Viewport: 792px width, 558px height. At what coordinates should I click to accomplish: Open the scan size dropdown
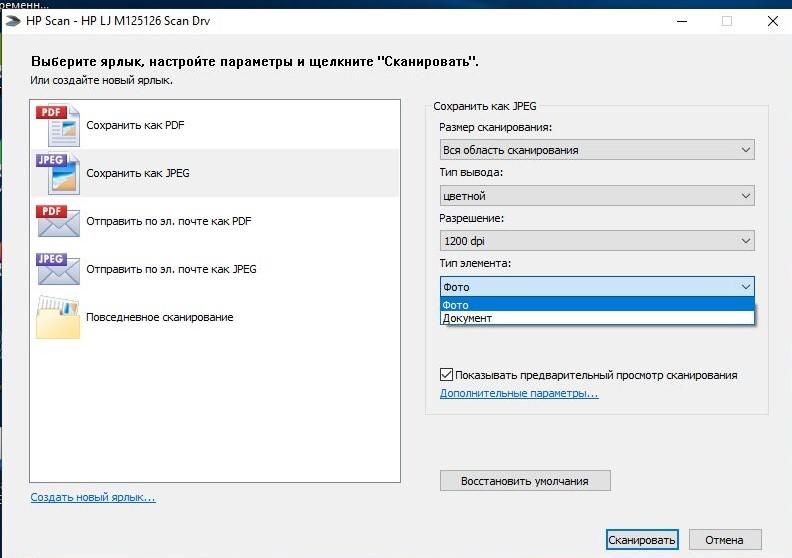597,150
